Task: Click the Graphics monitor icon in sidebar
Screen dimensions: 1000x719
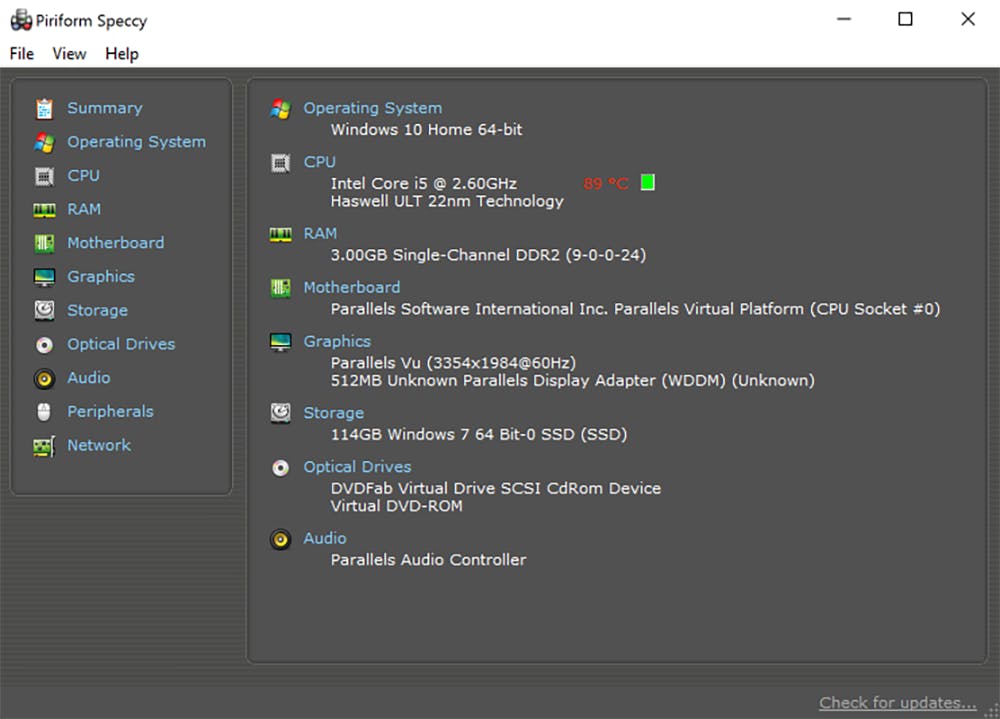Action: [44, 277]
